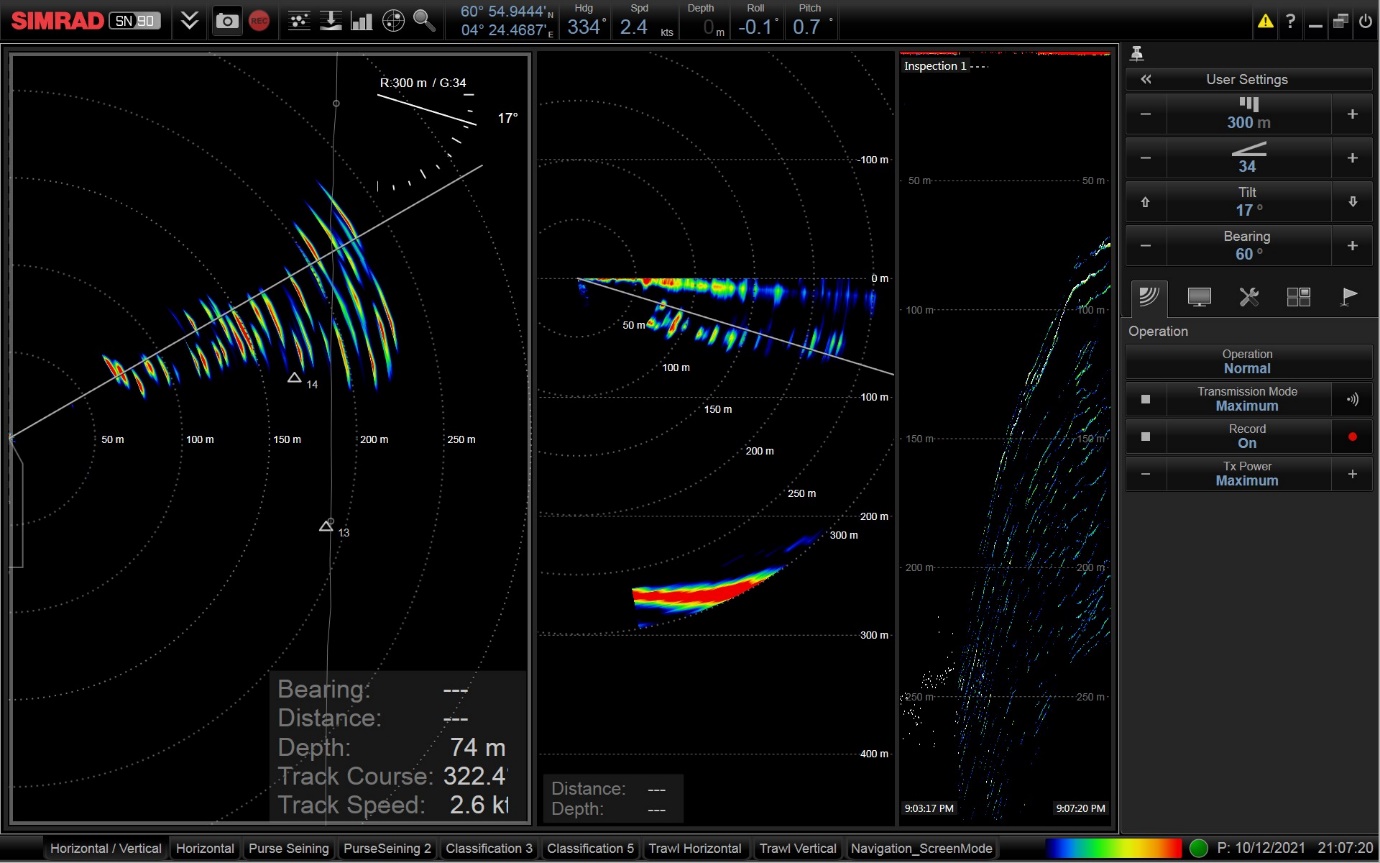Switch to the Setup wrench-tools tab icon
The width and height of the screenshot is (1380, 863).
pos(1248,297)
